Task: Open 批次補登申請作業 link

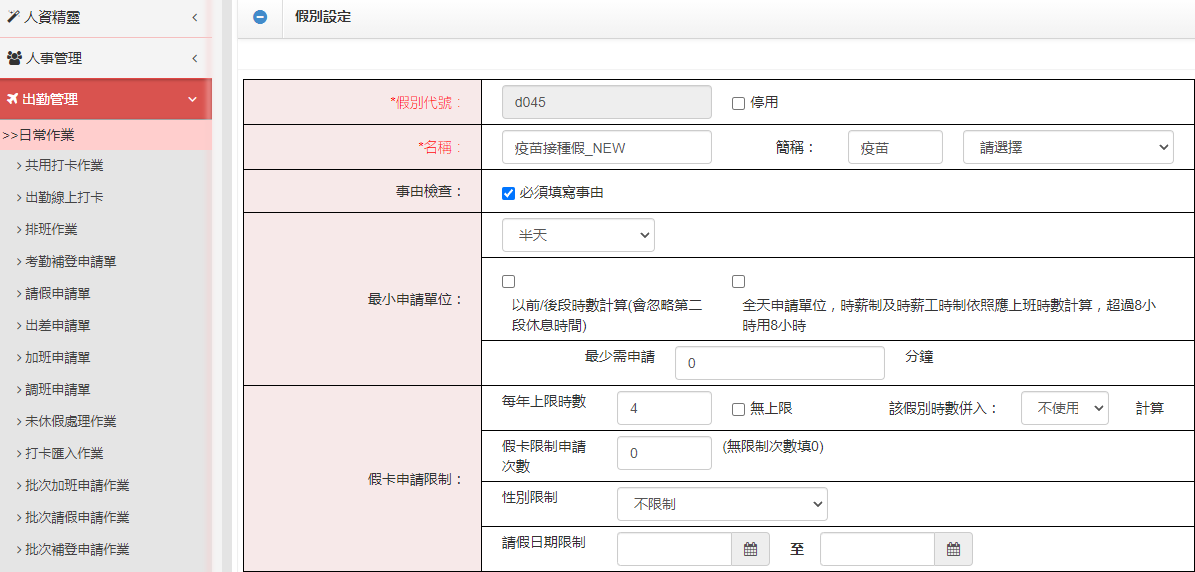Action: pyautogui.click(x=76, y=549)
